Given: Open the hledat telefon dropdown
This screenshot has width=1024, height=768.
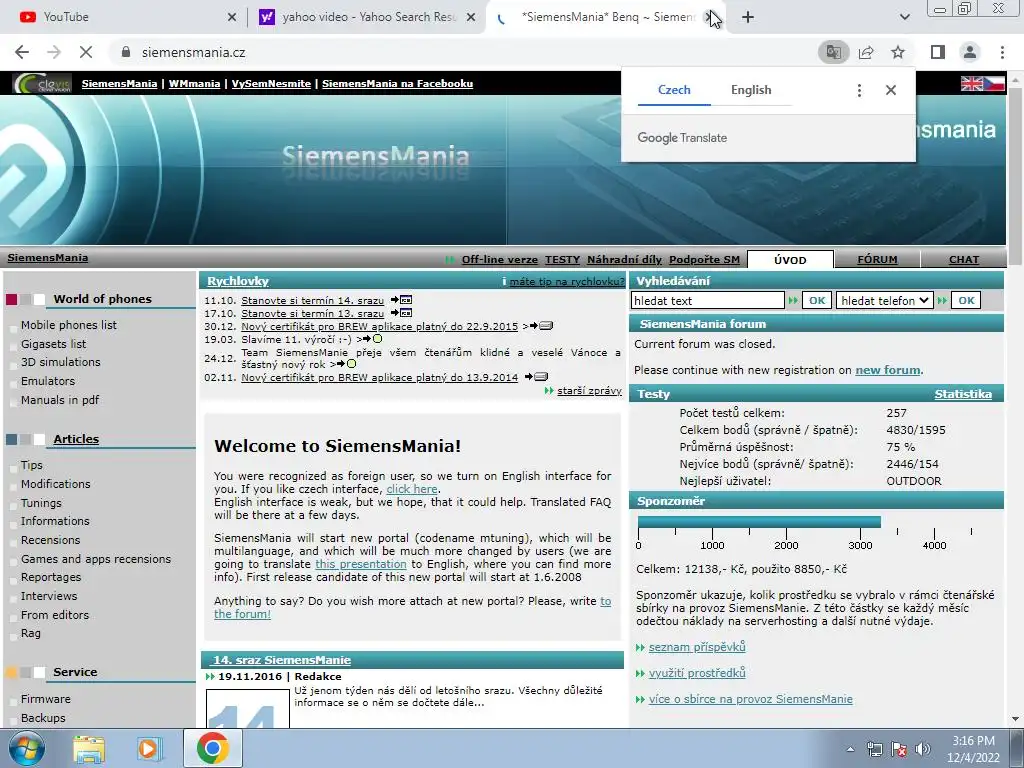Looking at the screenshot, I should coord(884,300).
